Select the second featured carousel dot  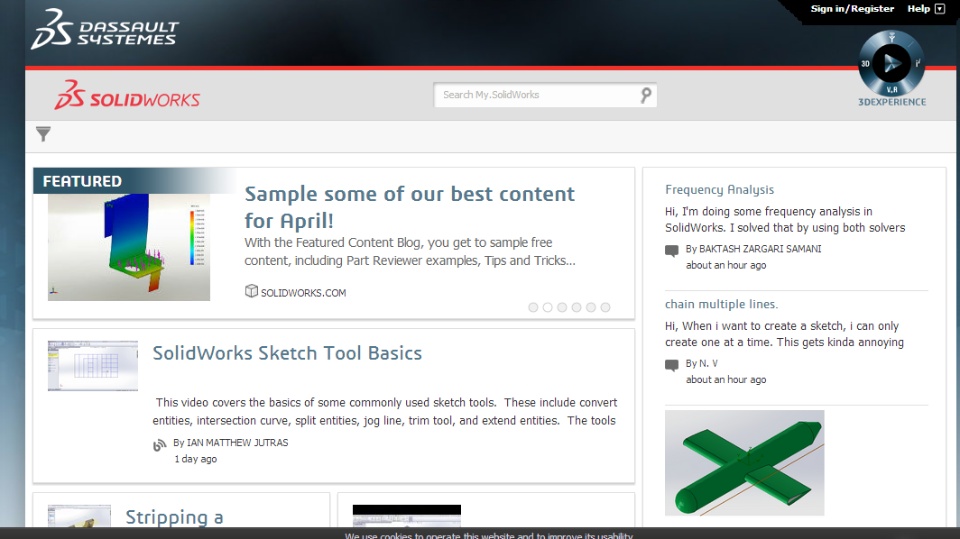tap(547, 307)
